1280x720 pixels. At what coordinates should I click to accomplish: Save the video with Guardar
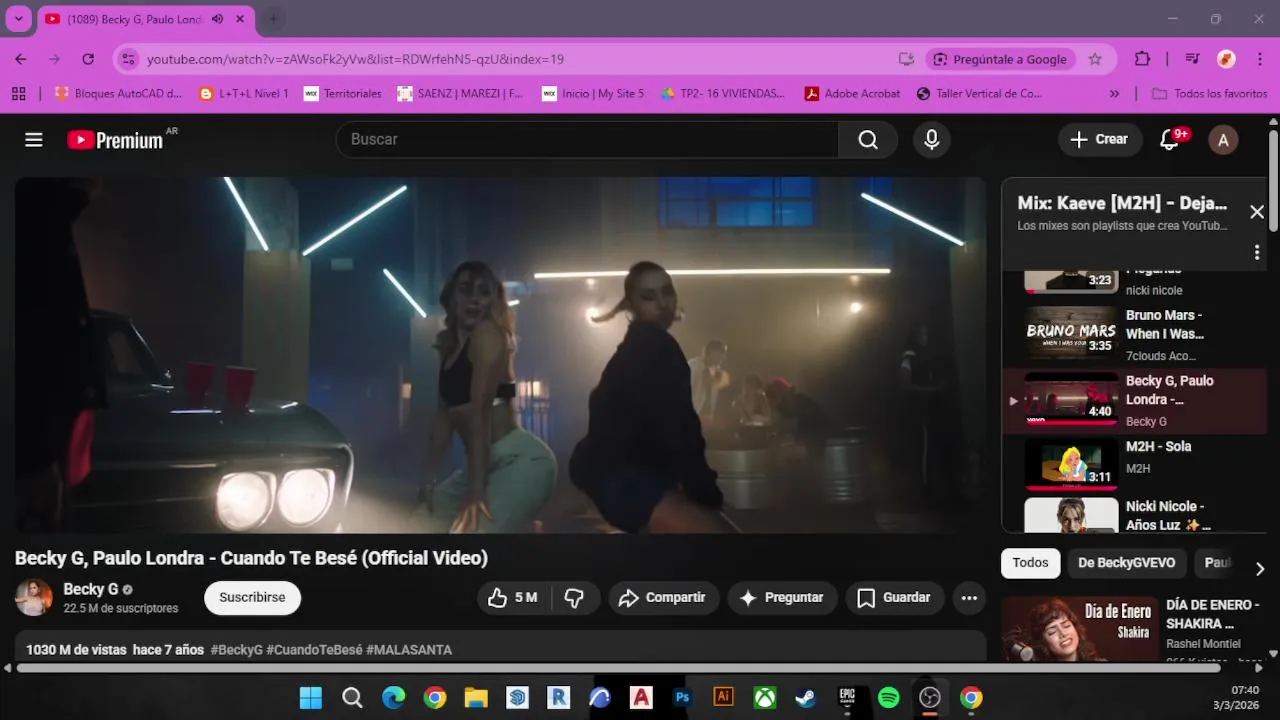click(x=895, y=598)
